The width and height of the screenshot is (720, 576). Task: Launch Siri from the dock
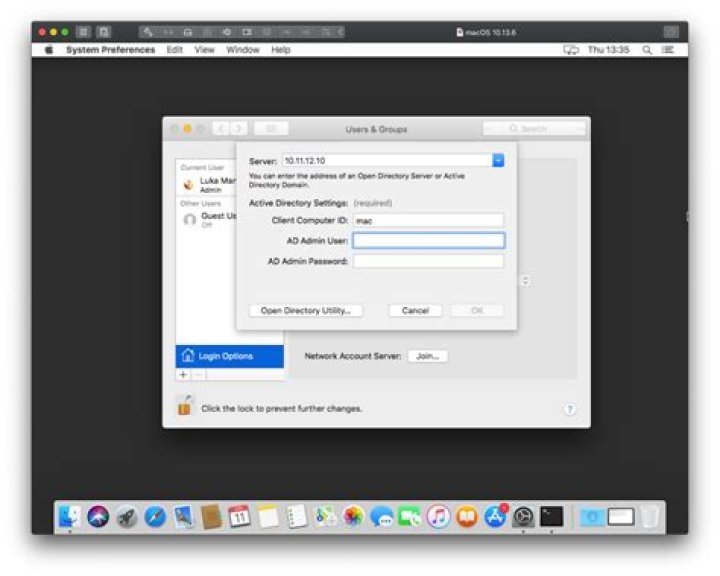coord(98,517)
